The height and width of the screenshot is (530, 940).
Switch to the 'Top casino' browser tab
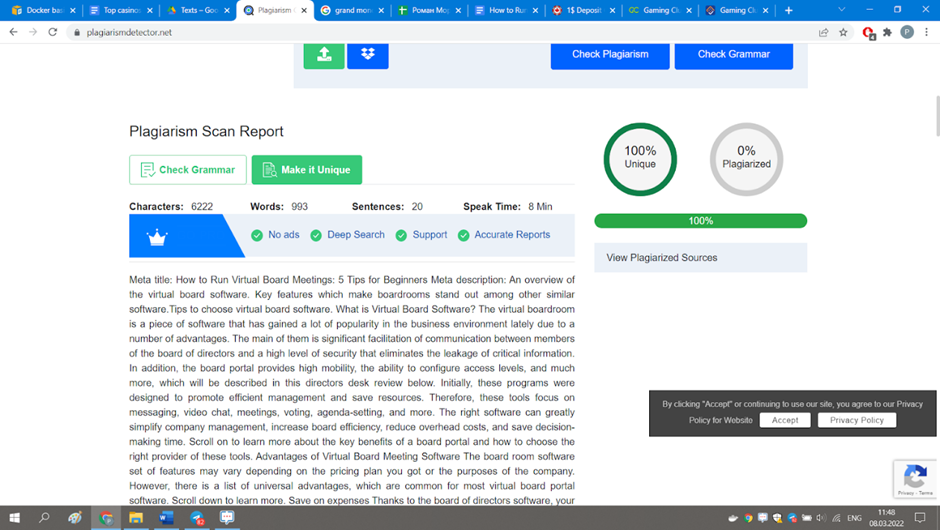[x=121, y=11]
